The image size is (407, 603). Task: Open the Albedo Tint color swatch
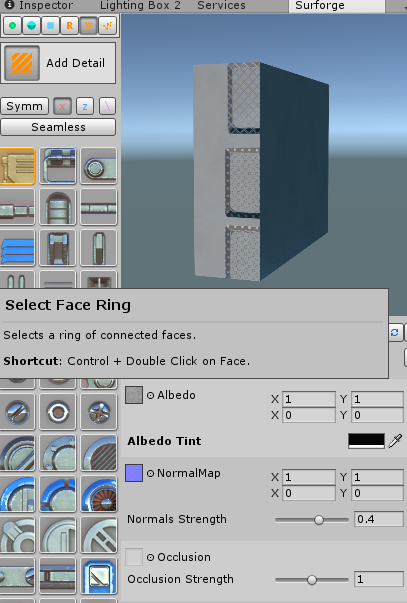[x=366, y=441]
